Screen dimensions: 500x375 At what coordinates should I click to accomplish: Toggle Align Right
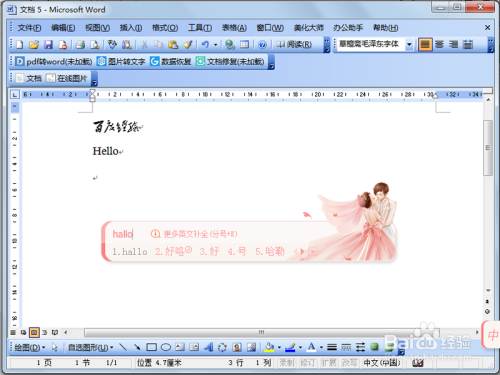[453, 44]
